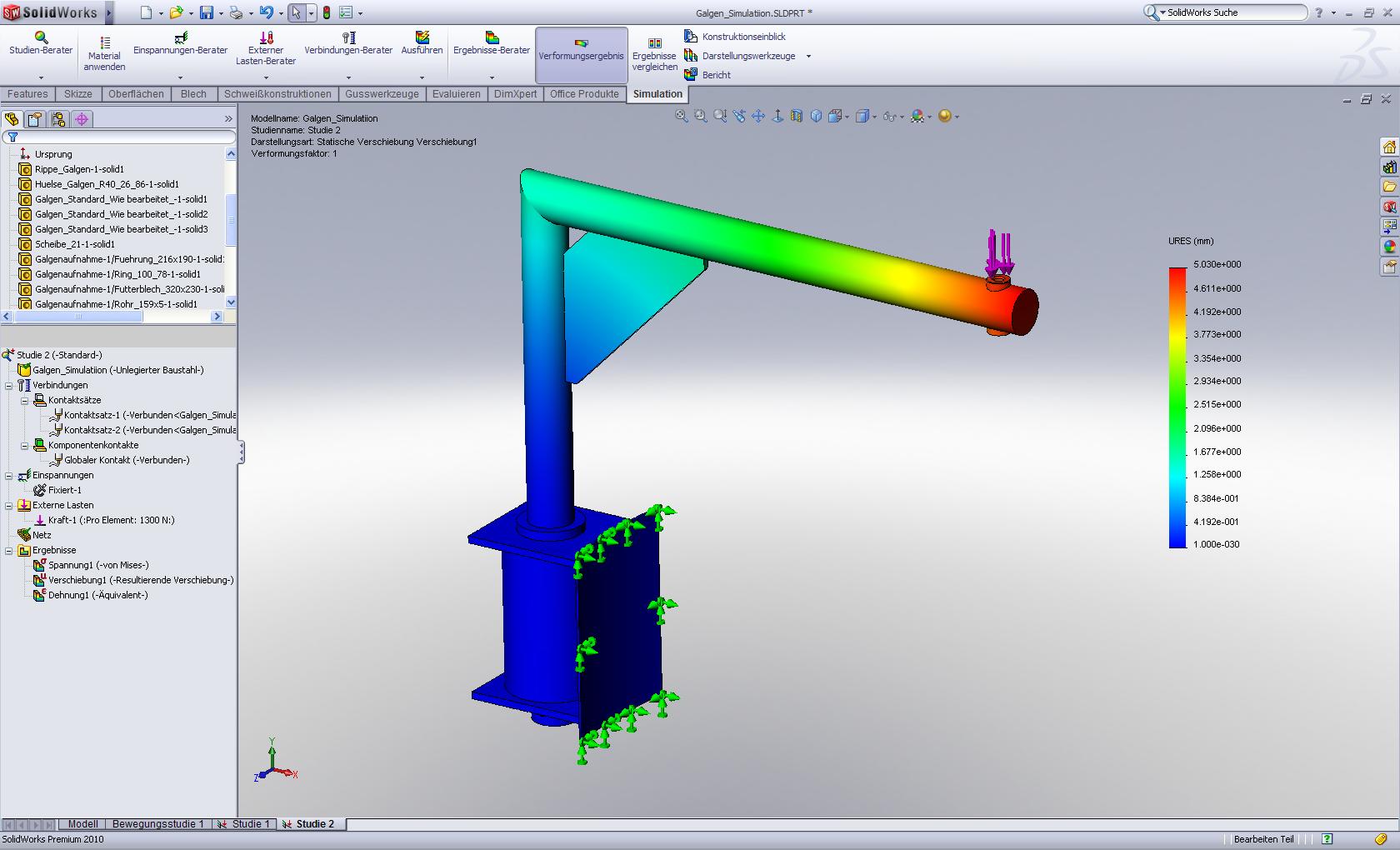The image size is (1400, 850).
Task: Collapse the Verbindungen tree node
Action: [x=9, y=385]
